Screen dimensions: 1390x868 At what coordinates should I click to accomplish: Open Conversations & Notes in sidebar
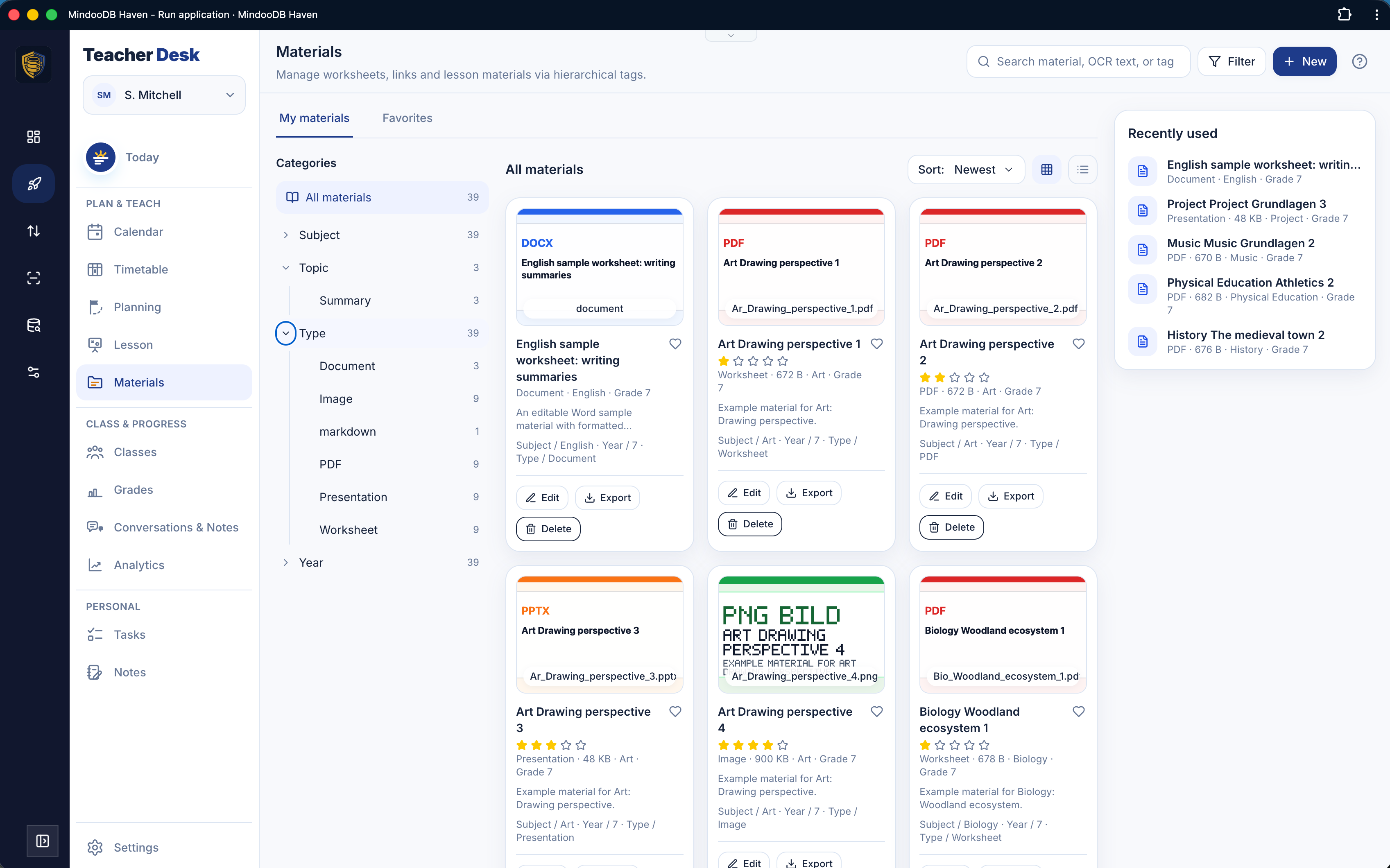(x=164, y=527)
